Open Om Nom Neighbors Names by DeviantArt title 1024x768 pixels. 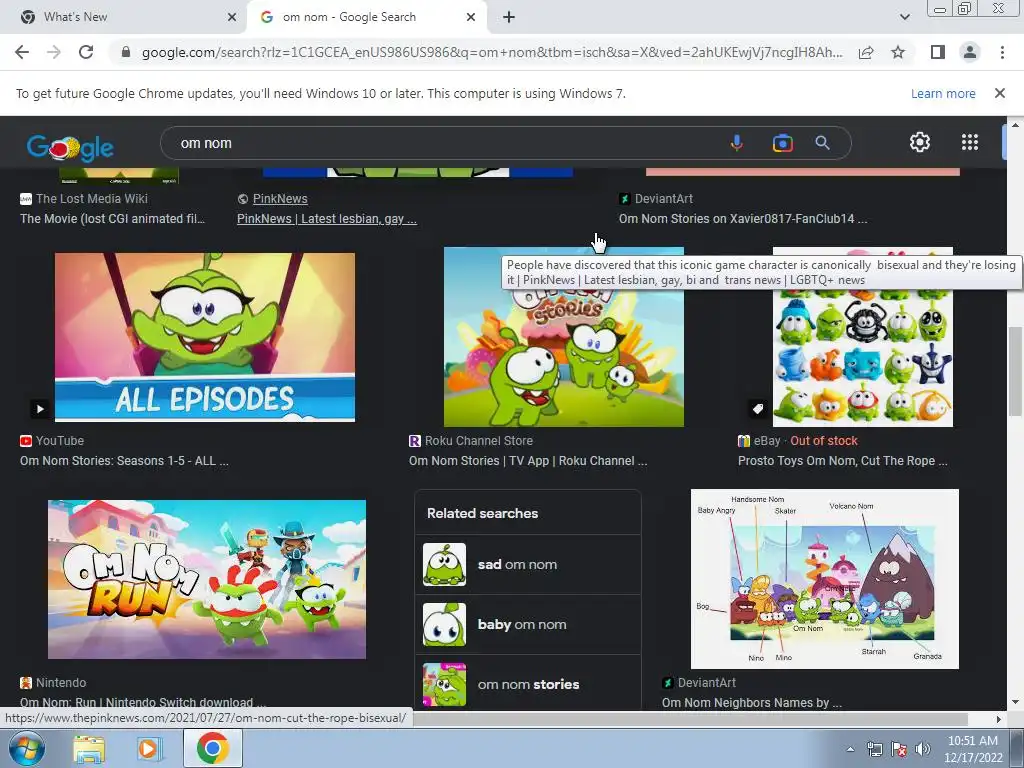752,703
